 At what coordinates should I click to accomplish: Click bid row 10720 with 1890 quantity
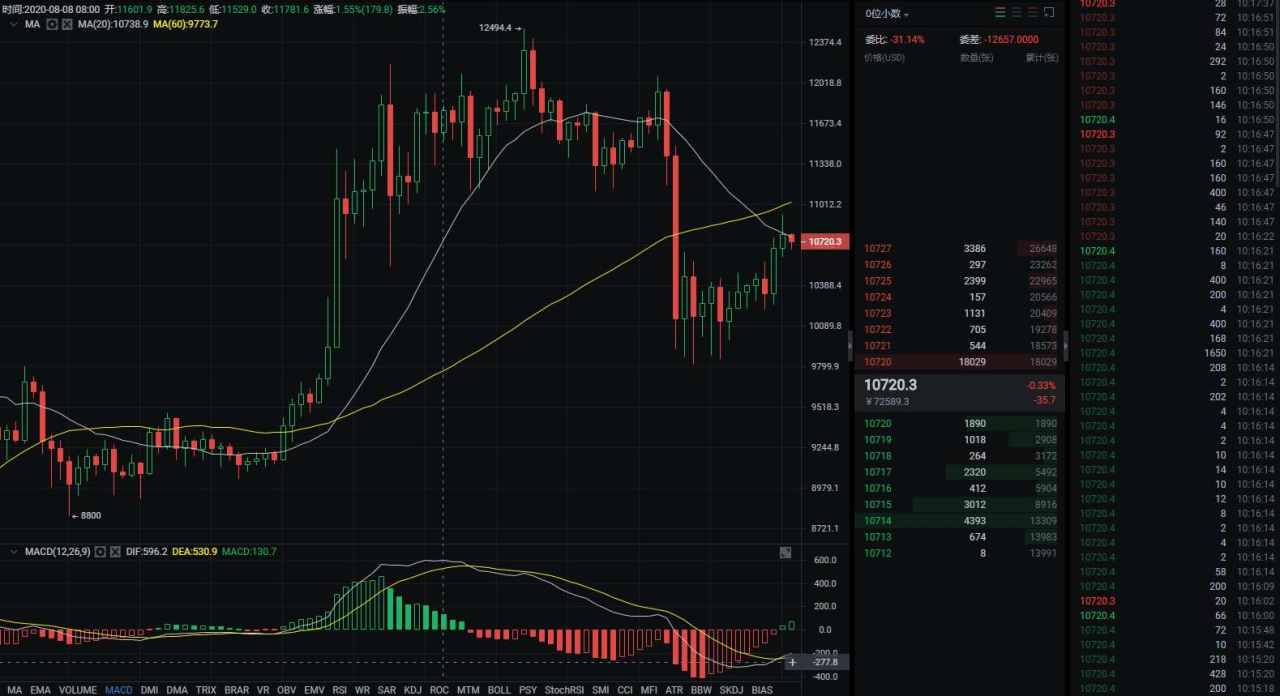[960, 423]
